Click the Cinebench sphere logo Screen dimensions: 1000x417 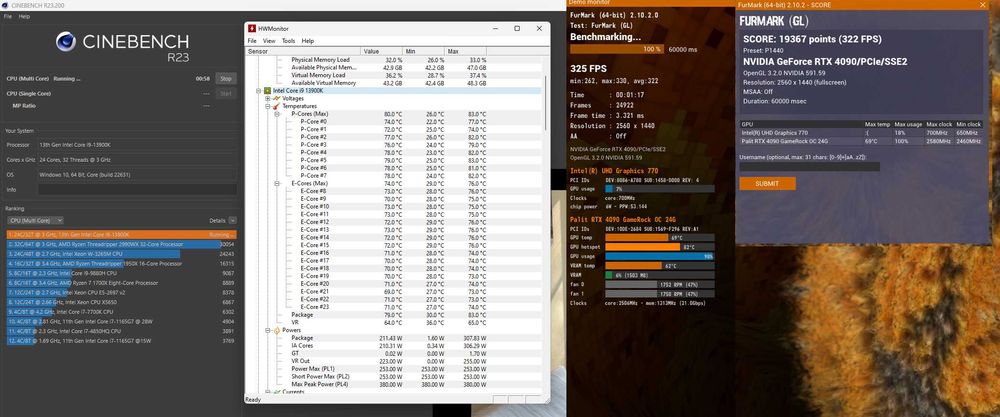(66, 42)
